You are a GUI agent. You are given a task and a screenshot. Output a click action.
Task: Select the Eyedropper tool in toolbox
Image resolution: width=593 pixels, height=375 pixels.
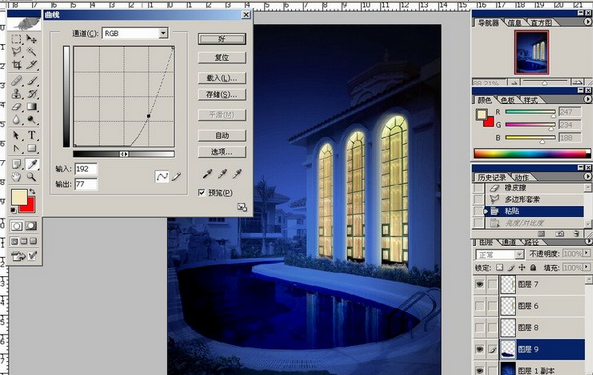(31, 164)
